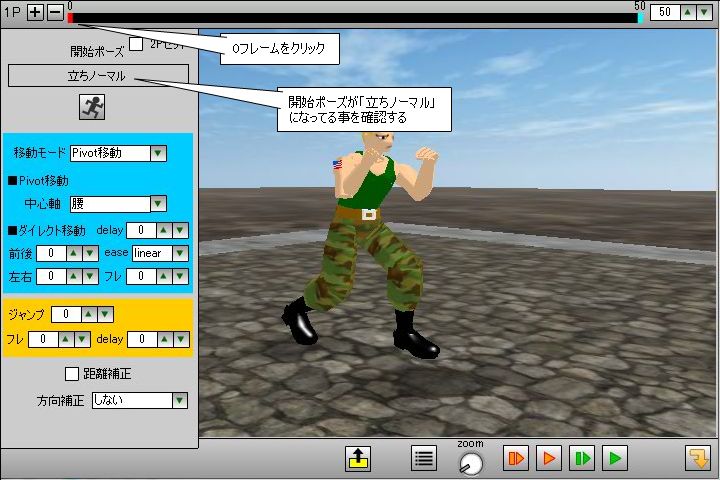Click the yellow upload arrow icon
720x480 pixels.
coord(358,458)
